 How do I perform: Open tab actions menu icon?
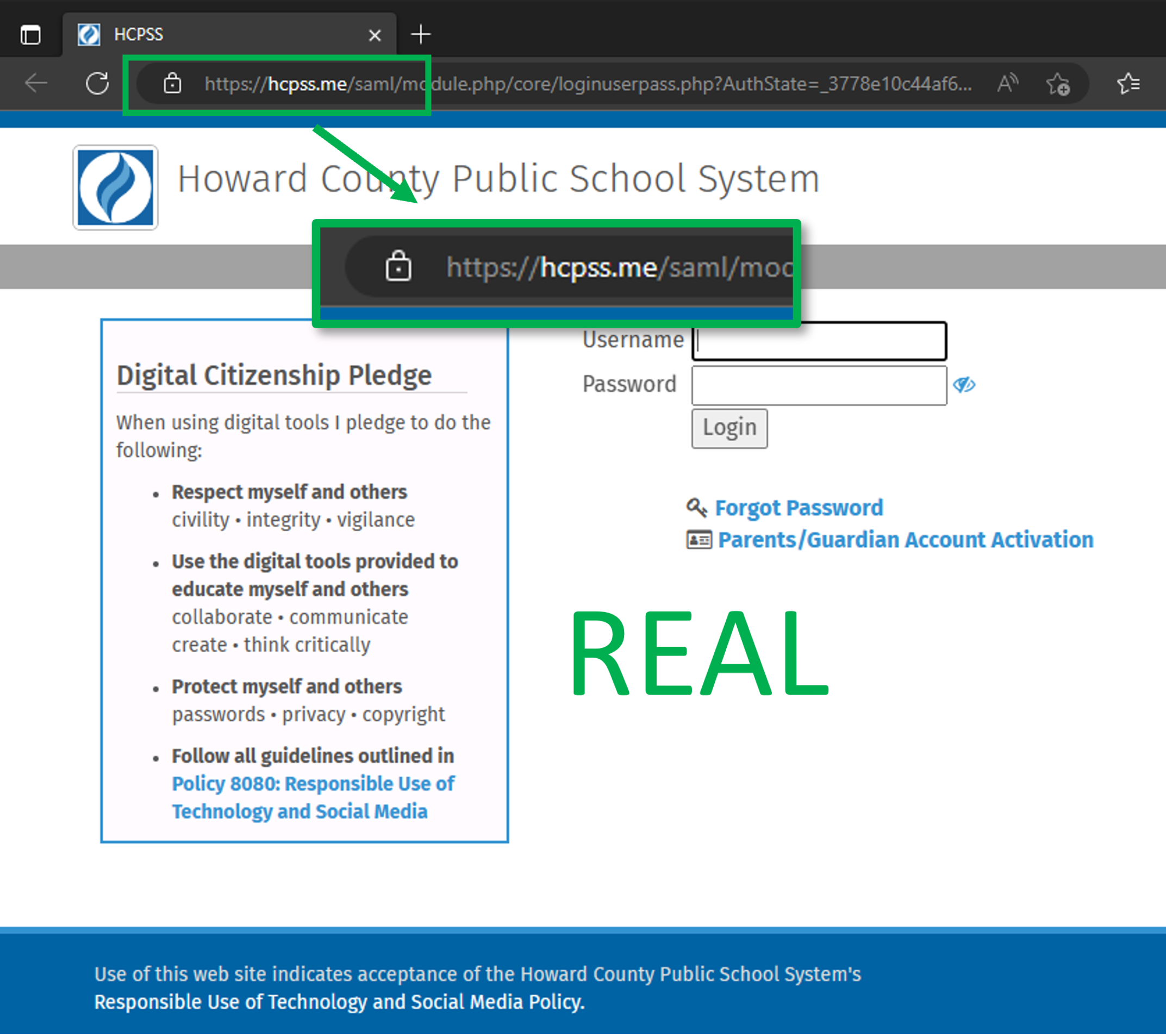(30, 35)
